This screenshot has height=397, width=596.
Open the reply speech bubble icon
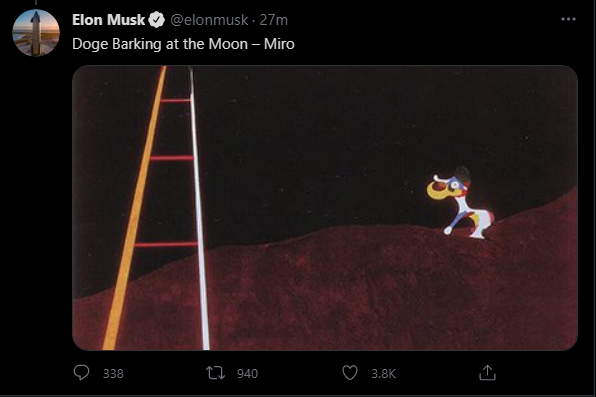pos(81,373)
